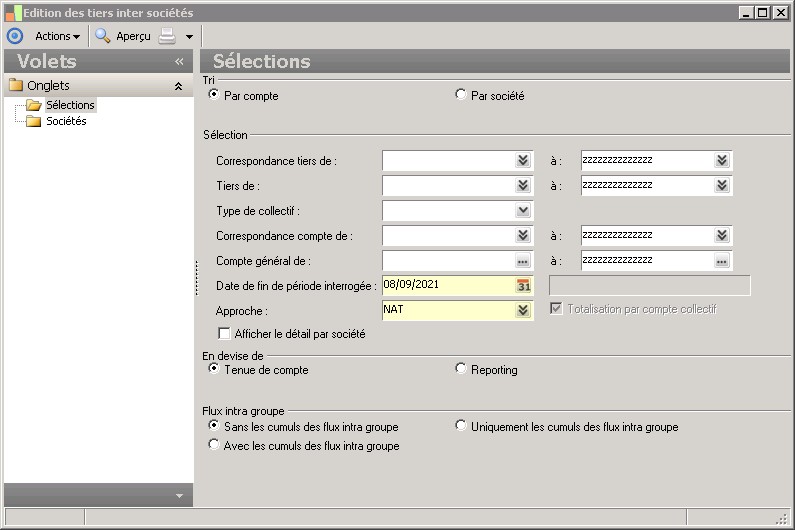This screenshot has height=530, width=795.
Task: Click the Compte général 'à' browse button
Action: click(x=722, y=261)
